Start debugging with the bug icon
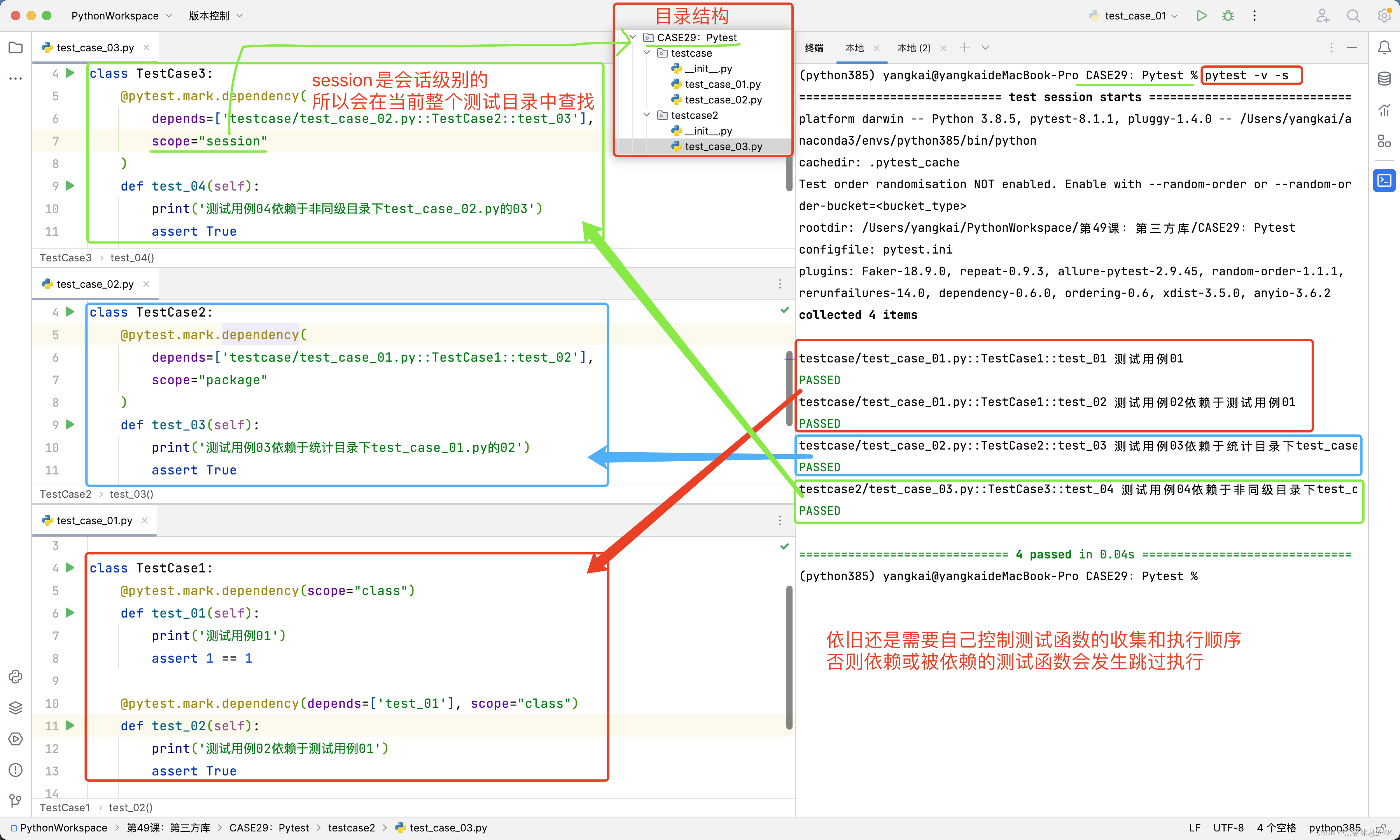Image resolution: width=1400 pixels, height=840 pixels. point(1227,16)
